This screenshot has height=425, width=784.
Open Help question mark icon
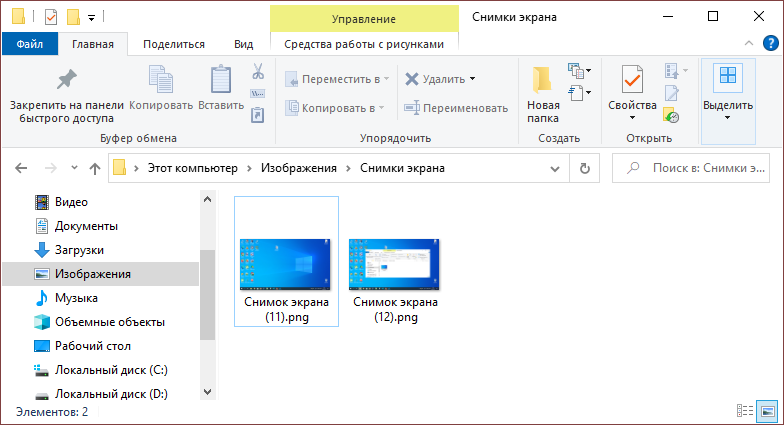pos(770,44)
